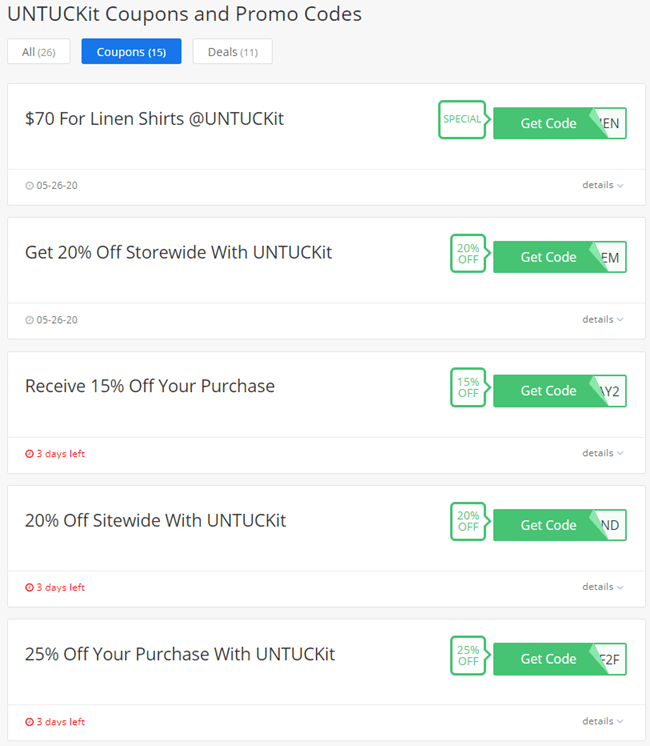Click red clock icon under Receive 15% Off

point(30,454)
